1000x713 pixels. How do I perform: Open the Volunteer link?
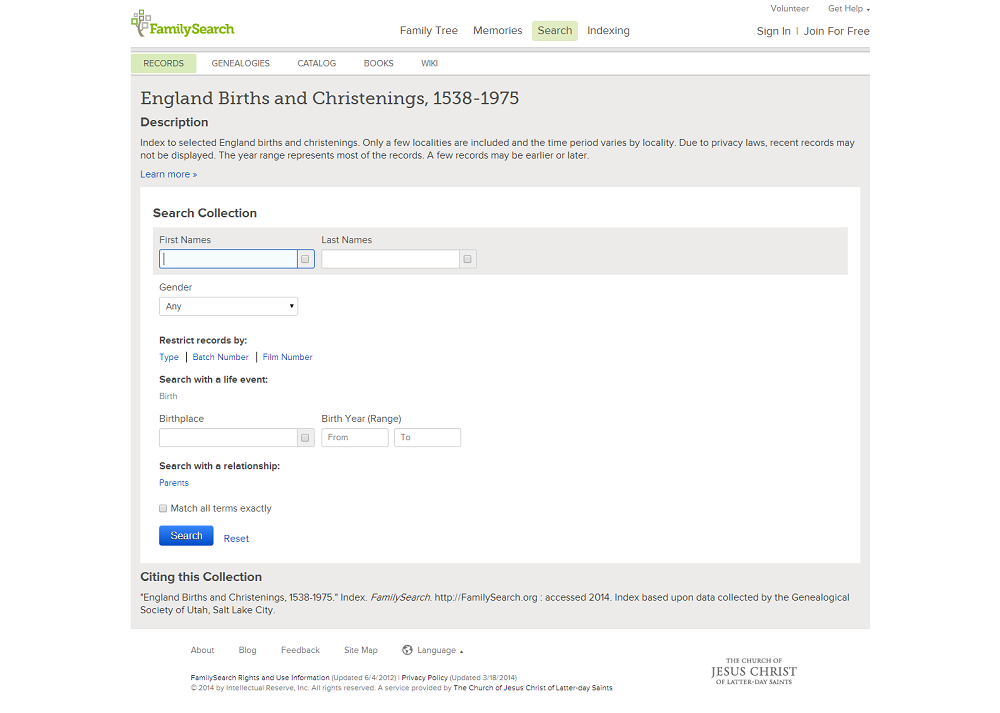point(790,9)
